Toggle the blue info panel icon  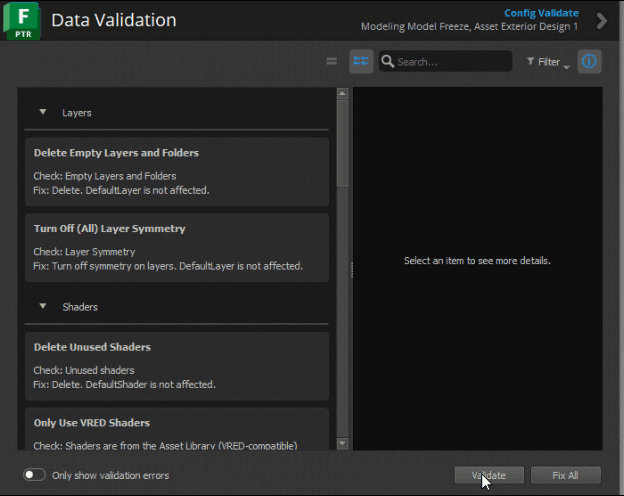tap(589, 61)
